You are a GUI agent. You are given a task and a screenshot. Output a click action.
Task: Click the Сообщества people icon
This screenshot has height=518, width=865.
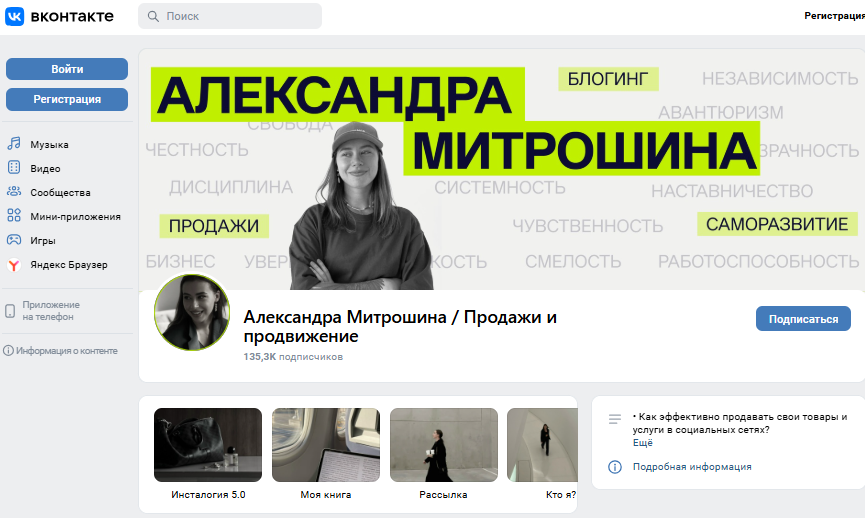click(14, 191)
